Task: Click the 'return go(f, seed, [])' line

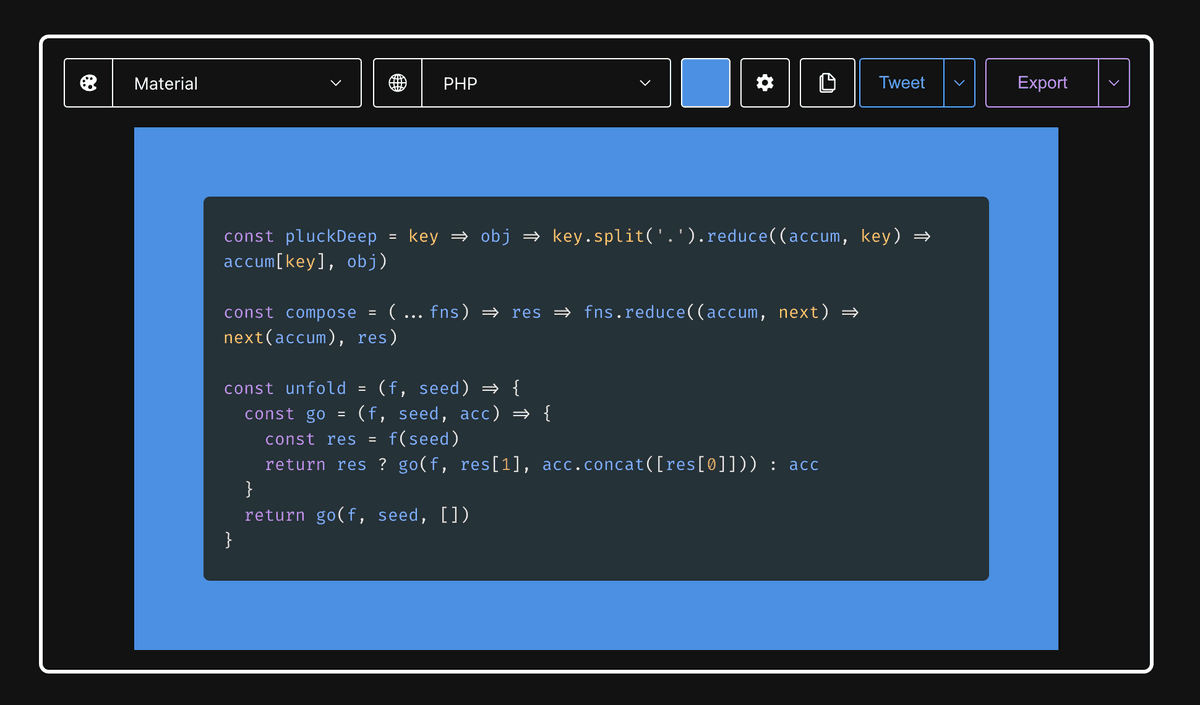Action: click(x=356, y=515)
